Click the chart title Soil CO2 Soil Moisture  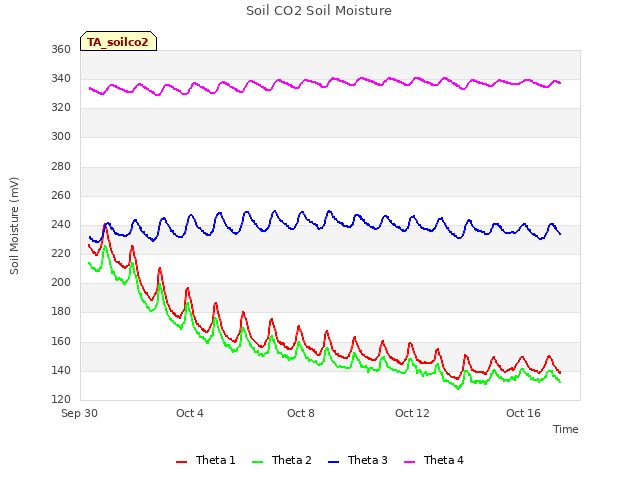tap(319, 11)
